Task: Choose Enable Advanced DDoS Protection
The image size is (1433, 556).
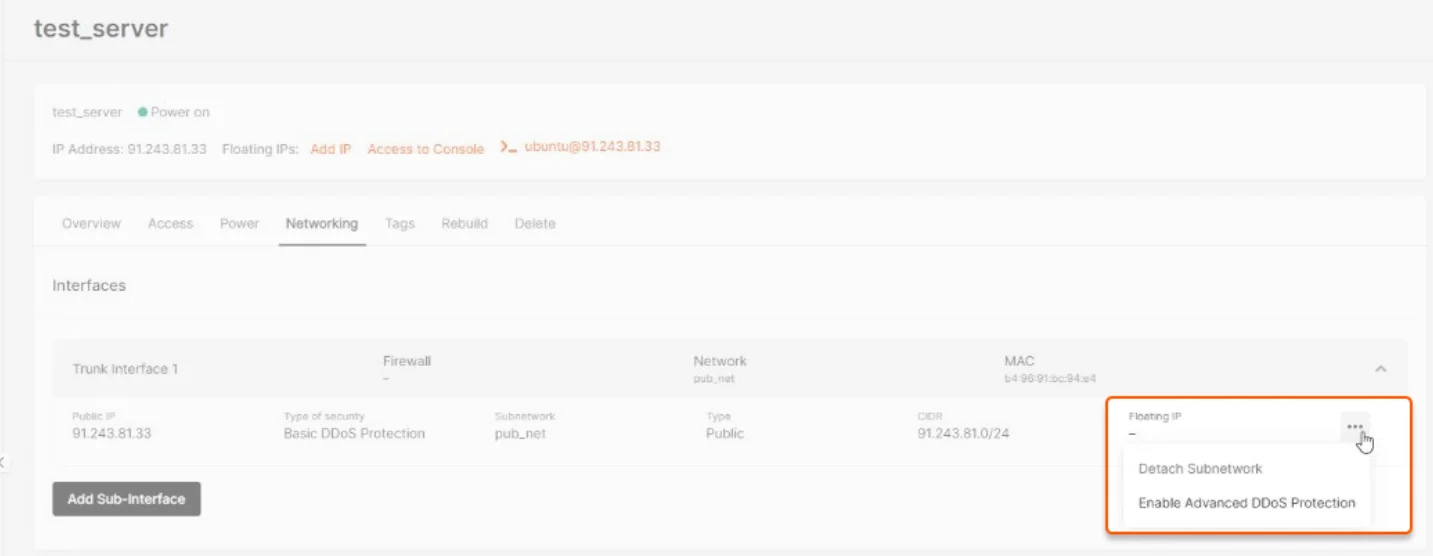Action: click(x=1247, y=503)
